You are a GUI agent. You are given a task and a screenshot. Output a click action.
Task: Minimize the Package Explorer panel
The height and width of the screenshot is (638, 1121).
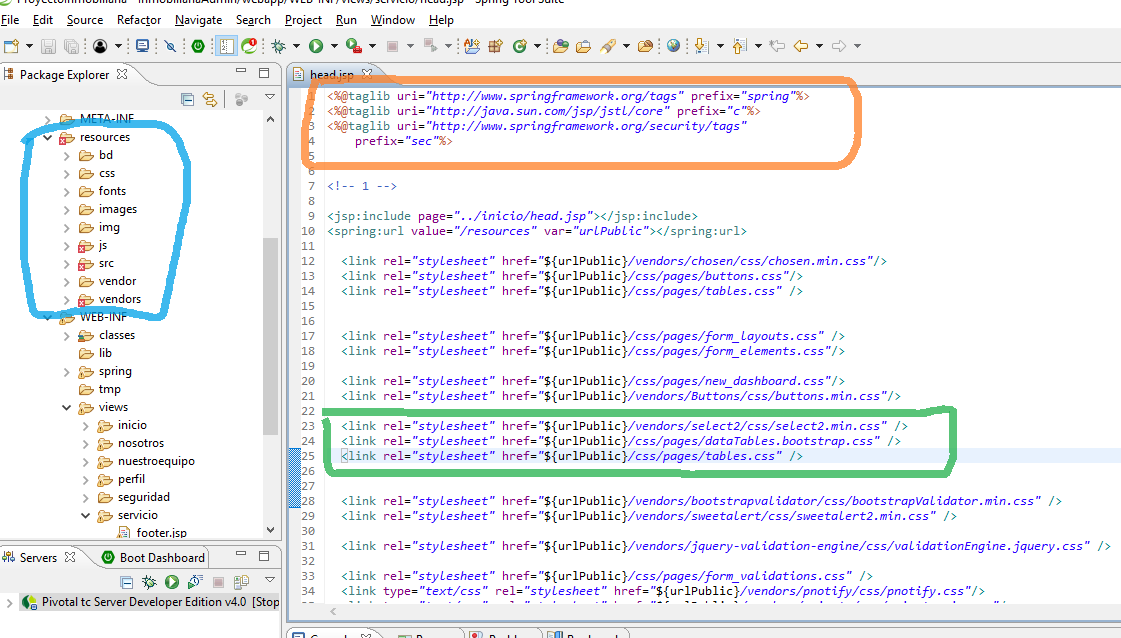(241, 72)
